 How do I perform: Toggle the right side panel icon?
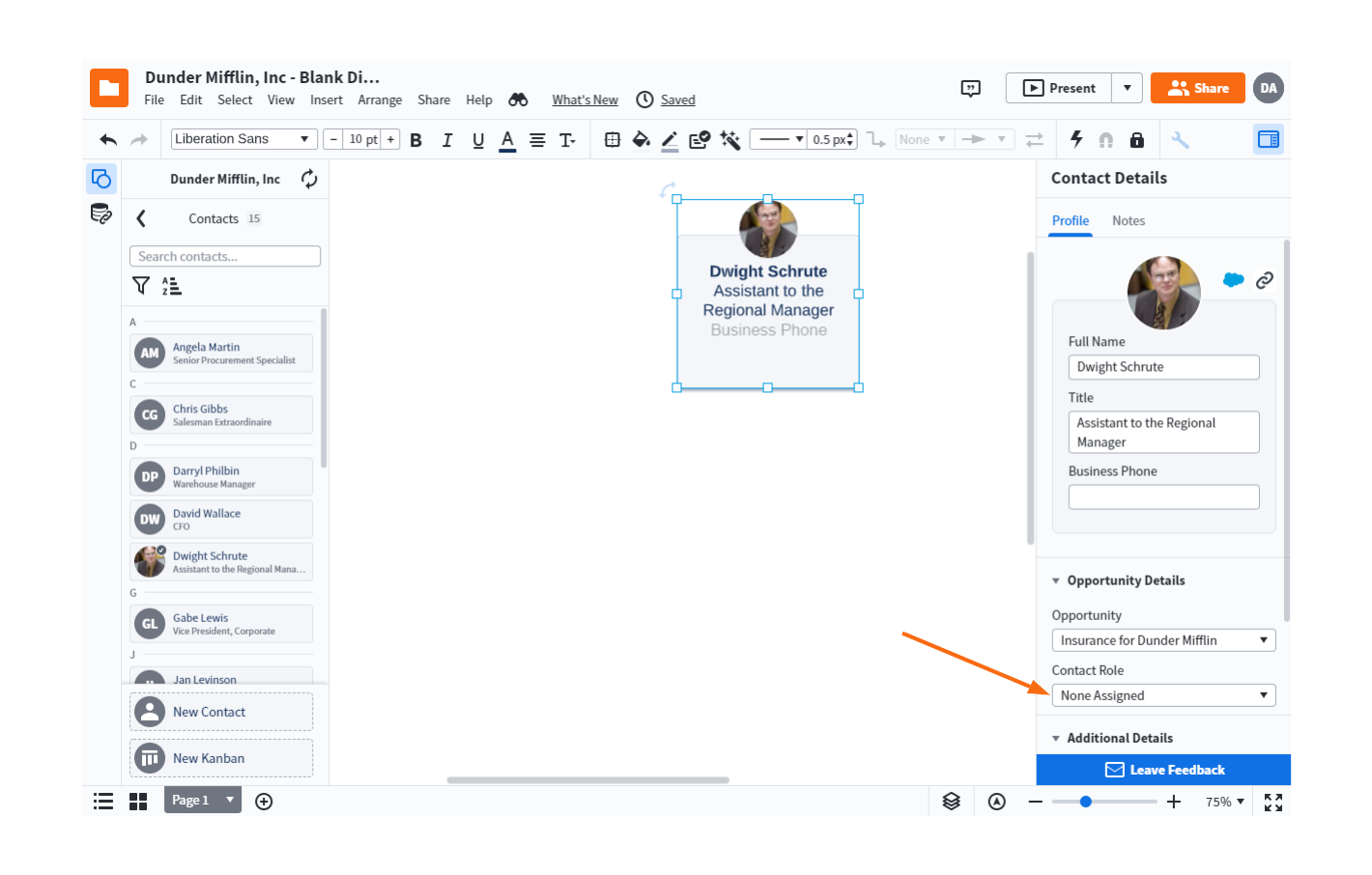click(x=1268, y=139)
